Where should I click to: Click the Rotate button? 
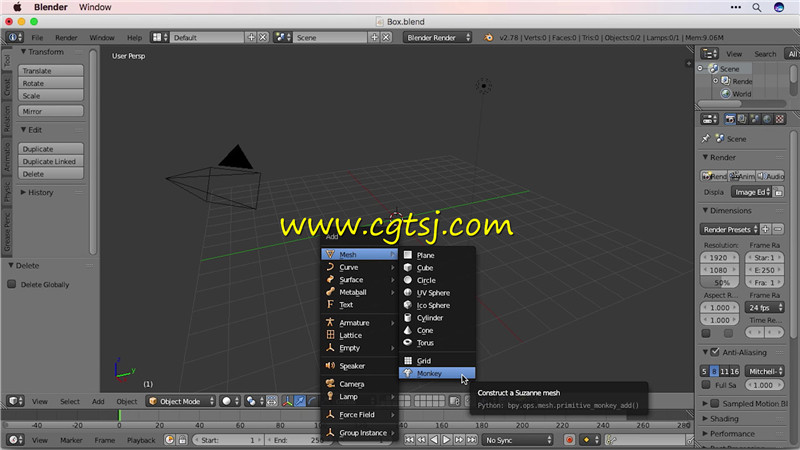(51, 83)
